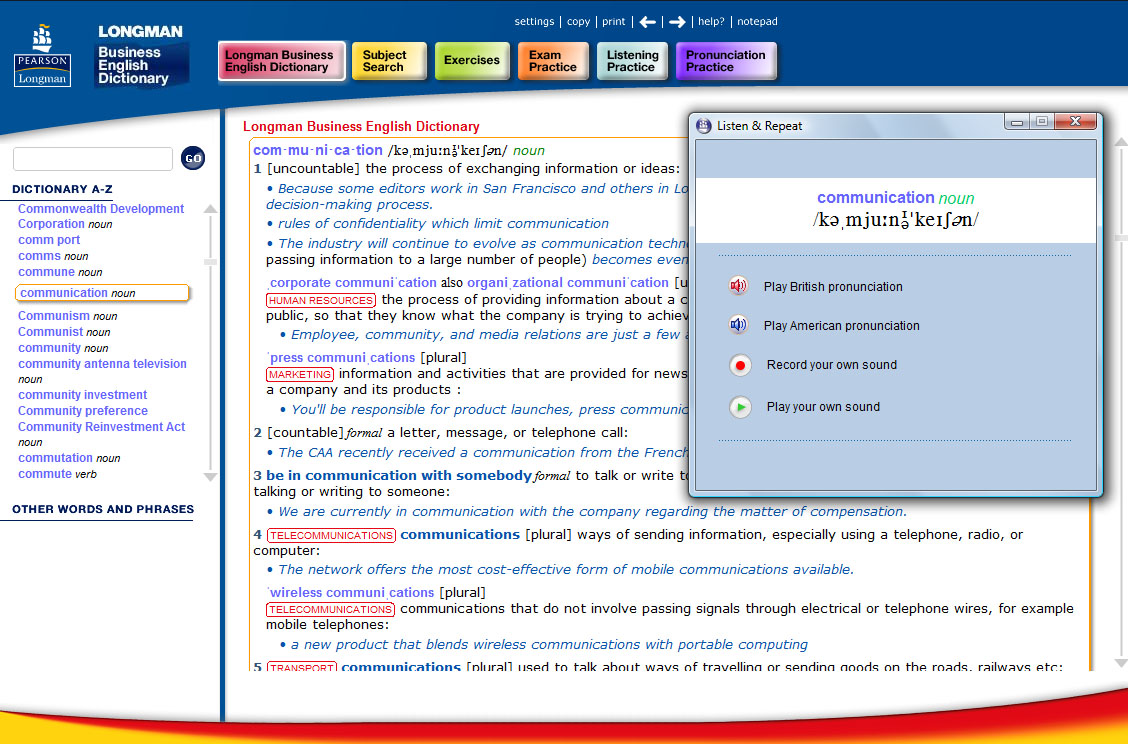The image size is (1128, 744).
Task: Go forward with right arrow
Action: tap(677, 22)
